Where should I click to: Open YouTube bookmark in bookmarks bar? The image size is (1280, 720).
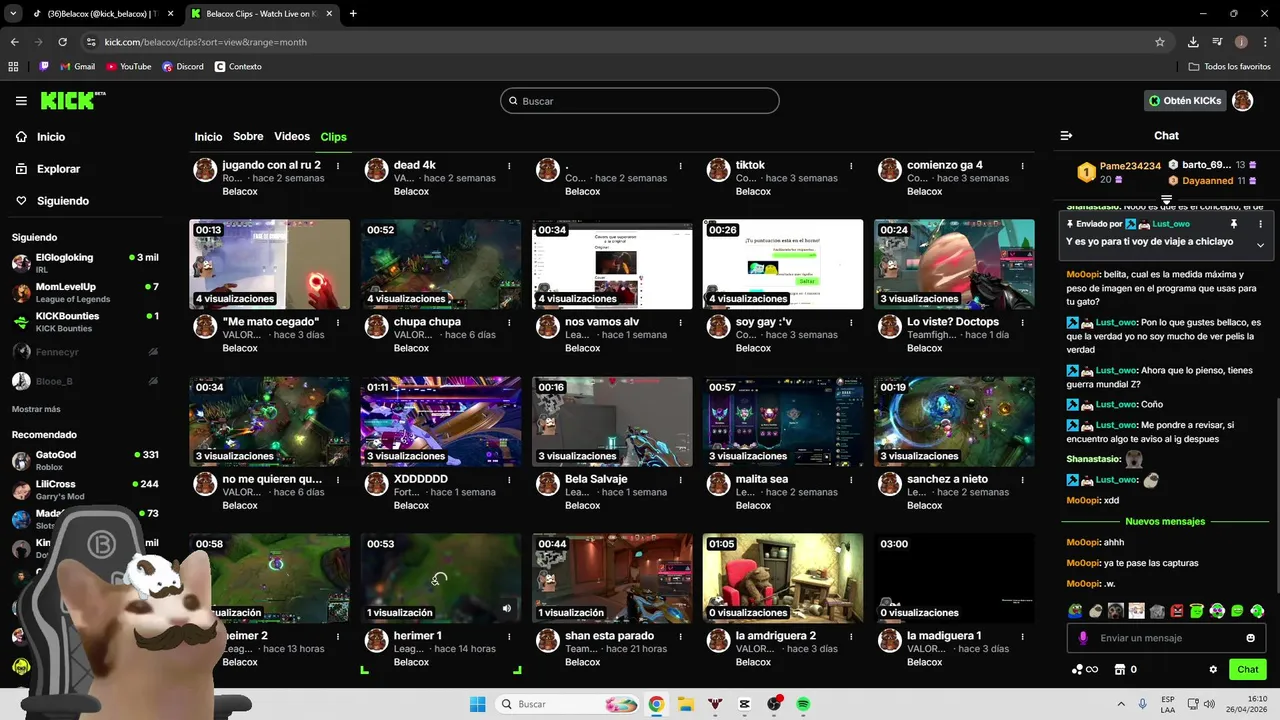[x=128, y=67]
